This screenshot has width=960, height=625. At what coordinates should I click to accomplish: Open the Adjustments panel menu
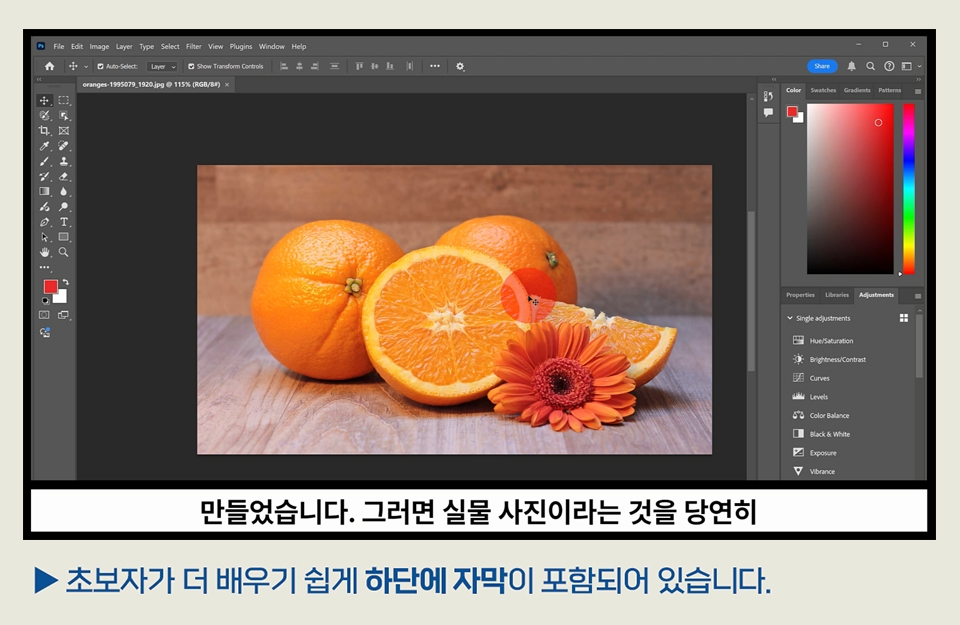tap(918, 296)
